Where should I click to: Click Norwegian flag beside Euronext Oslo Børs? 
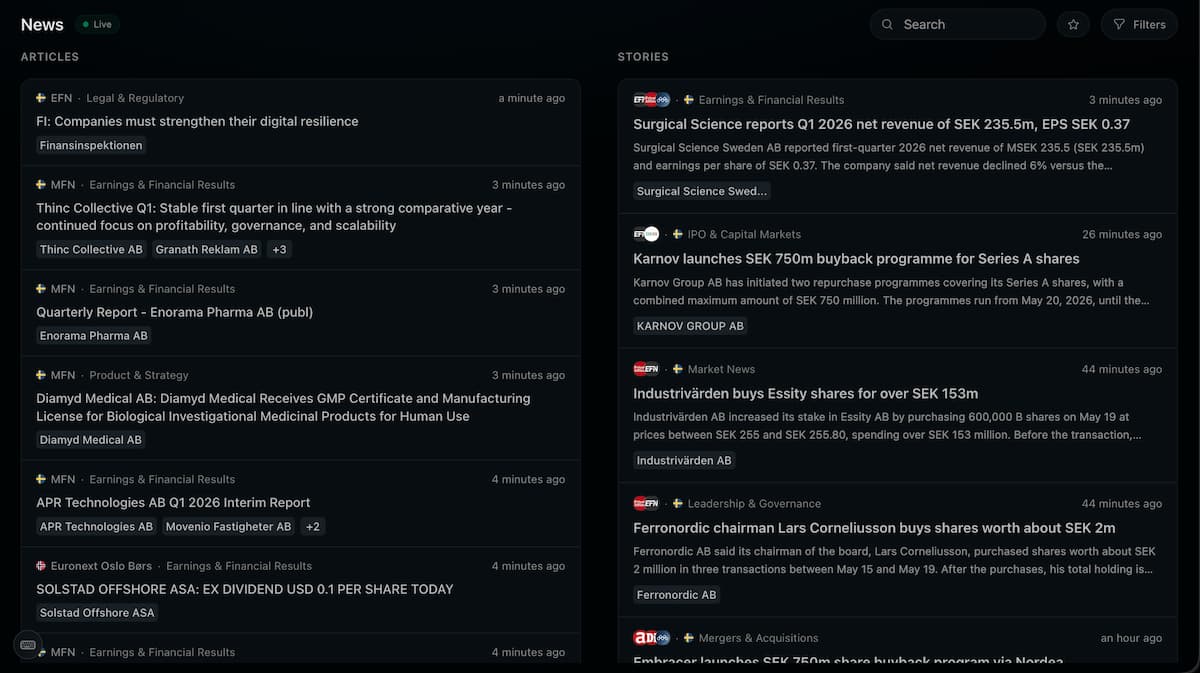(41, 566)
